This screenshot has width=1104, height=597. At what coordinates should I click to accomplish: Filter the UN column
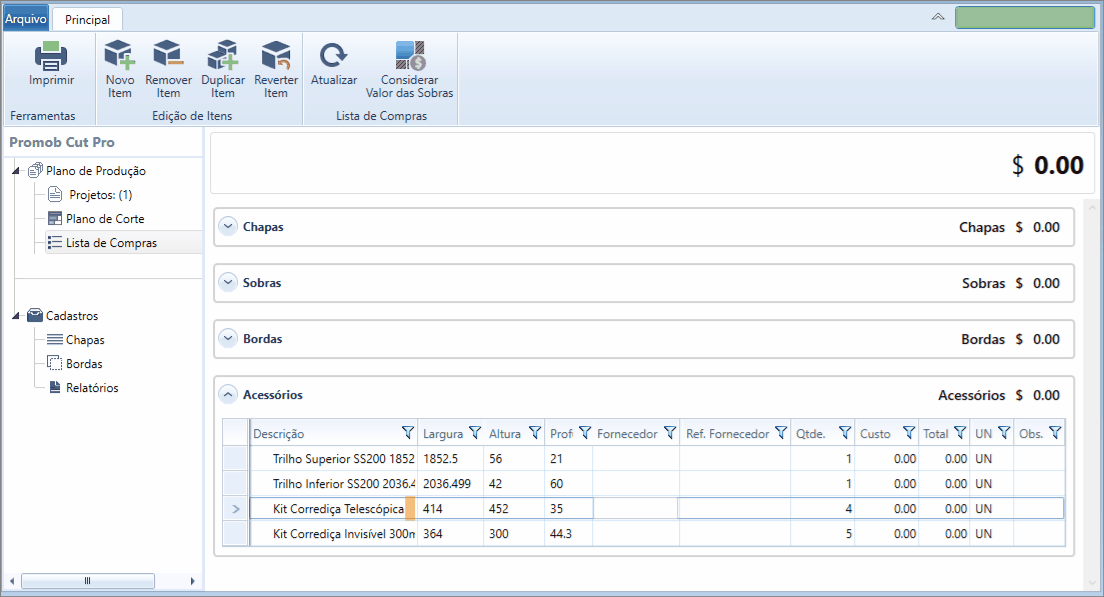(1004, 432)
